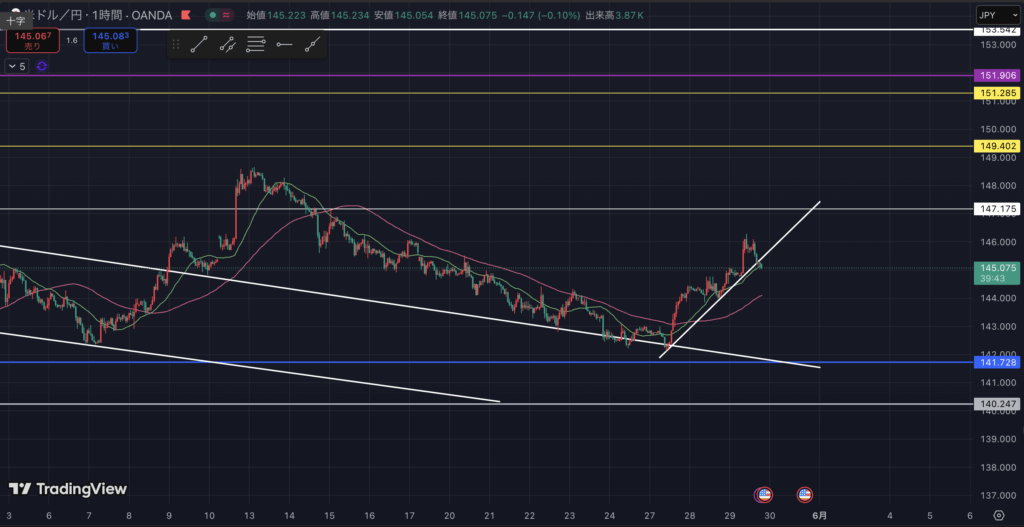Expand the collapsed 5 indicators list
1024x527 pixels.
coord(17,66)
